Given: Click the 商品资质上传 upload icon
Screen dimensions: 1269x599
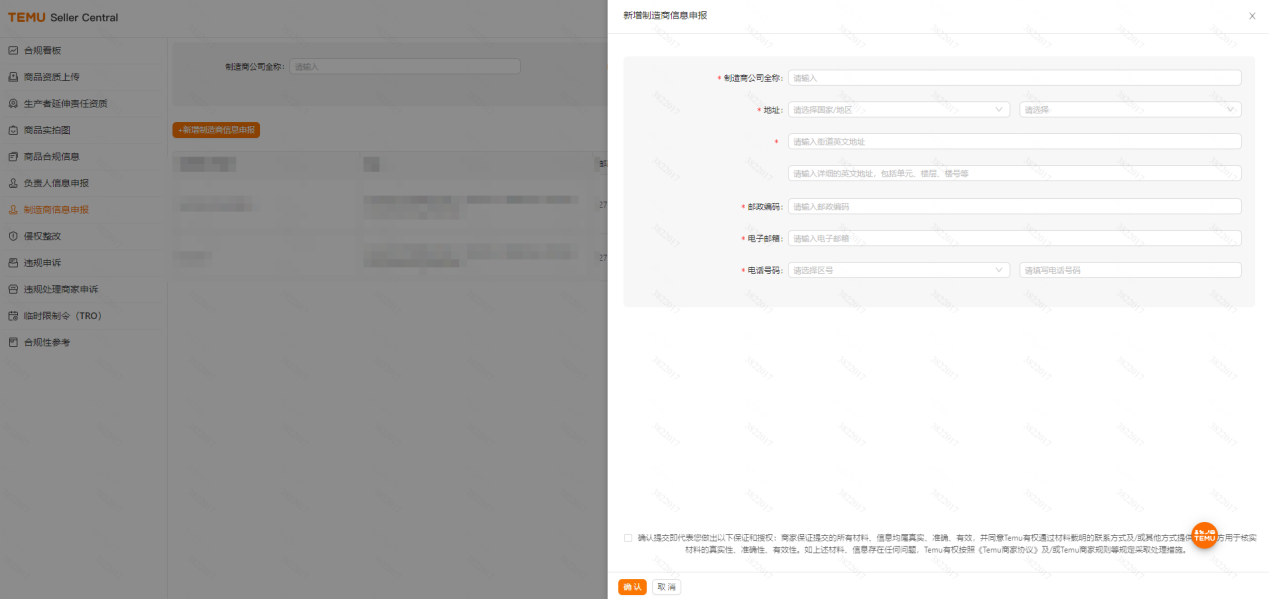Looking at the screenshot, I should 13,75.
